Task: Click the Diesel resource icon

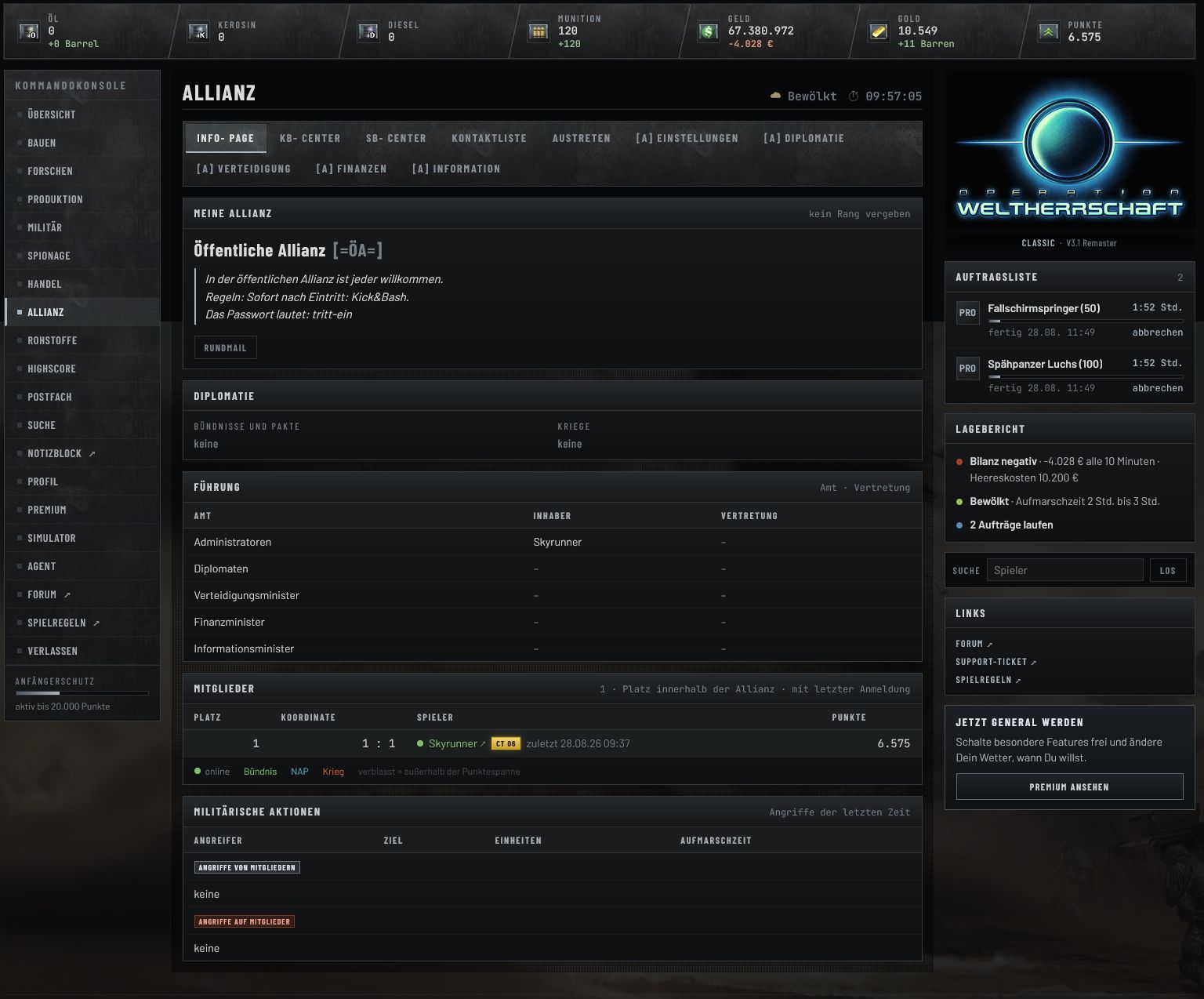Action: (368, 31)
